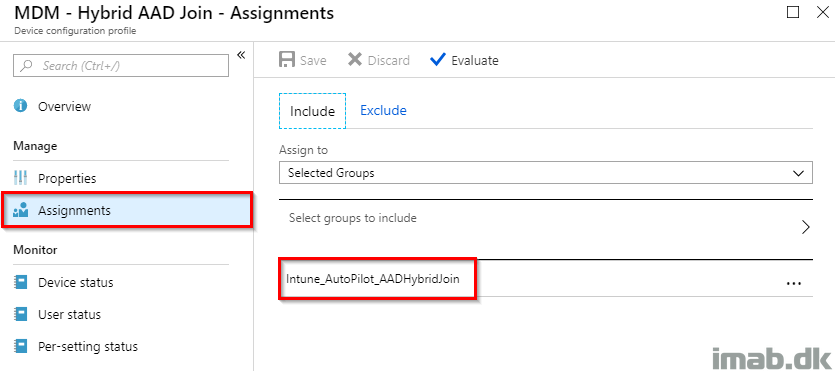The width and height of the screenshot is (835, 371).
Task: Click the Overview info icon
Action: pos(20,106)
